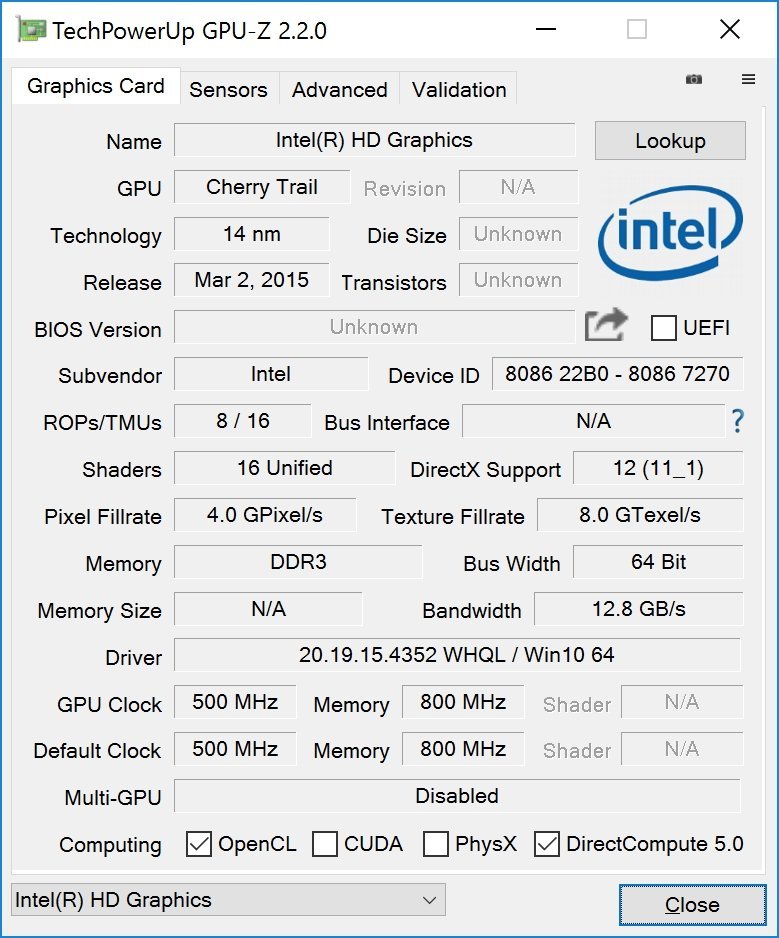This screenshot has height=938, width=779.
Task: Click the Bus Interface question mark
Action: click(x=738, y=421)
